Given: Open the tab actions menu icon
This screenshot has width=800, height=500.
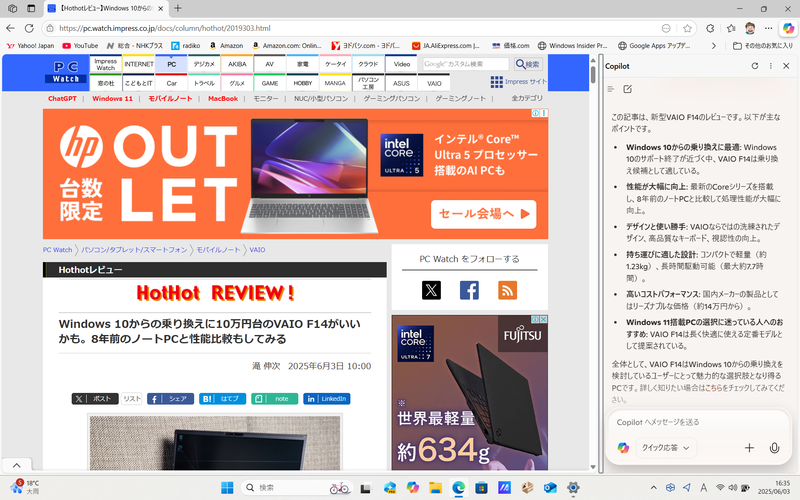Looking at the screenshot, I should tap(31, 8).
